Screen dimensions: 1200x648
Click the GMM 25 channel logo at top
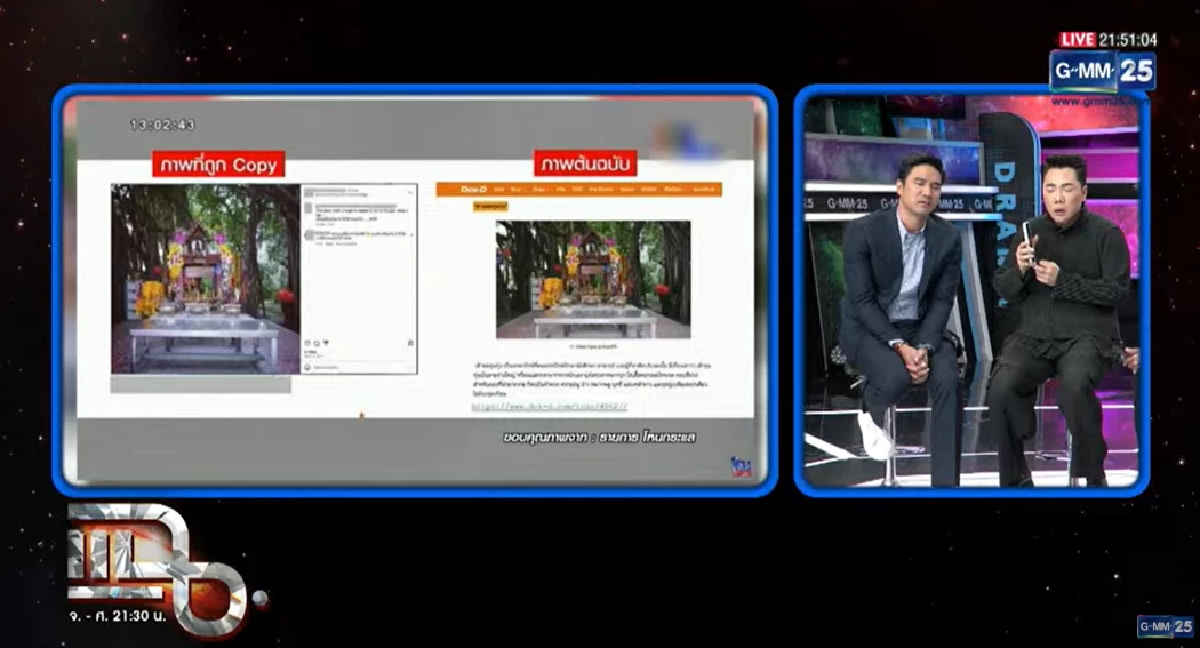(x=1102, y=72)
